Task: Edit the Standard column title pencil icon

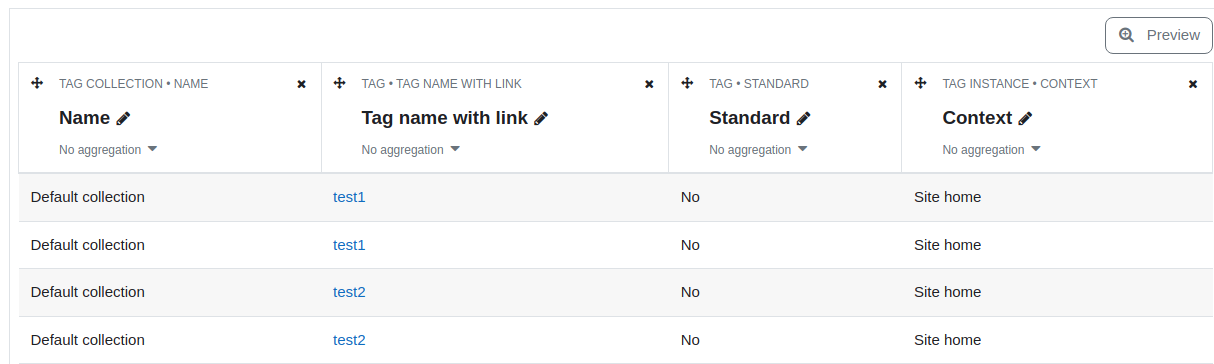Action: click(803, 118)
